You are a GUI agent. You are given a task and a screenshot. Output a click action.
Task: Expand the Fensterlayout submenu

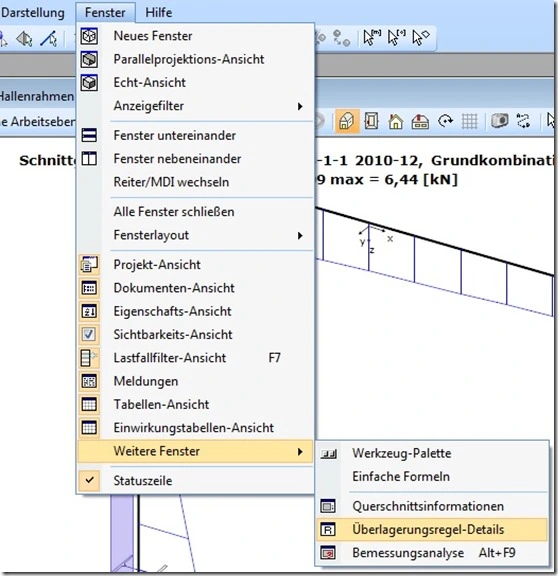tap(300, 235)
